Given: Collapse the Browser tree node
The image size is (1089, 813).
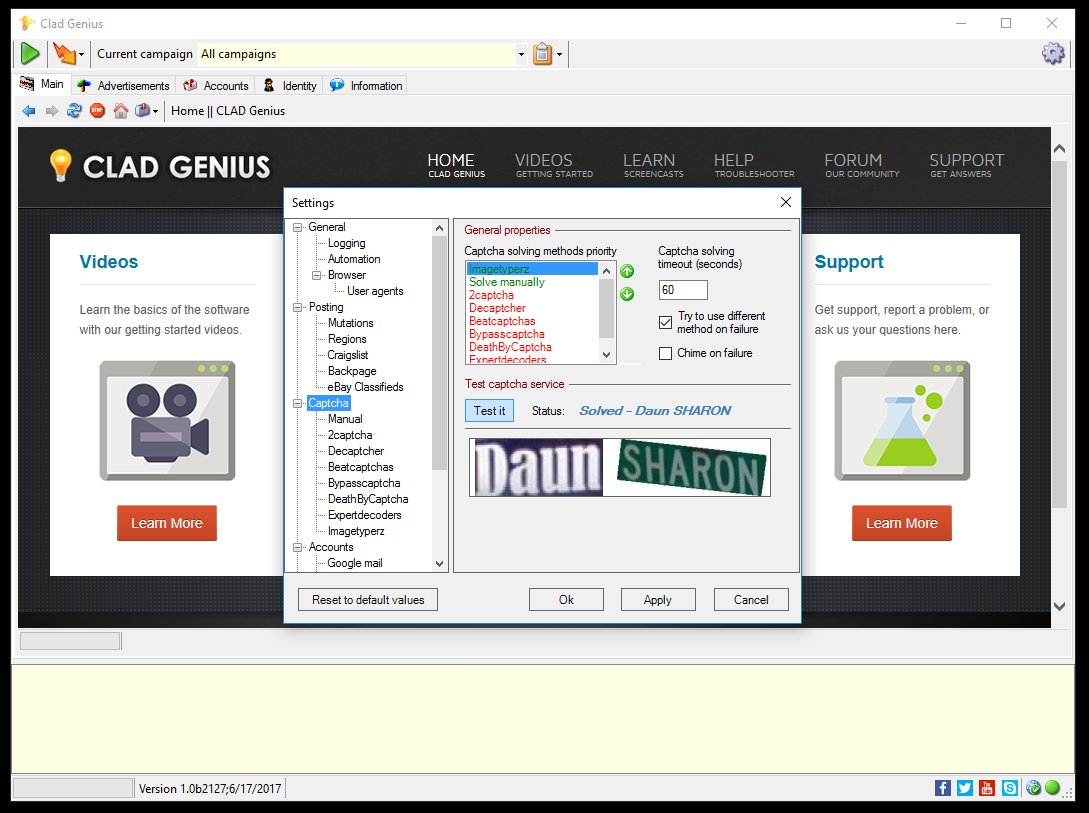Looking at the screenshot, I should pyautogui.click(x=317, y=275).
